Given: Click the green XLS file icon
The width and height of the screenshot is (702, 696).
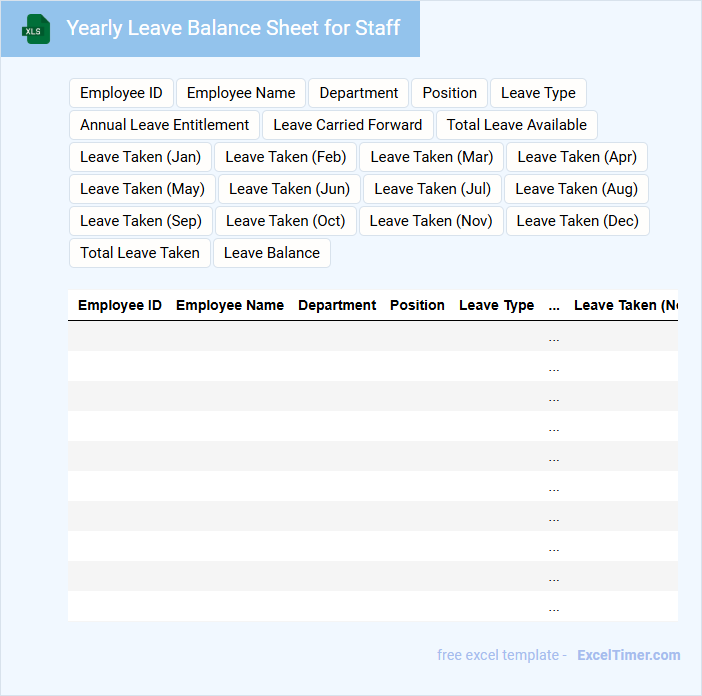Looking at the screenshot, I should (36, 29).
